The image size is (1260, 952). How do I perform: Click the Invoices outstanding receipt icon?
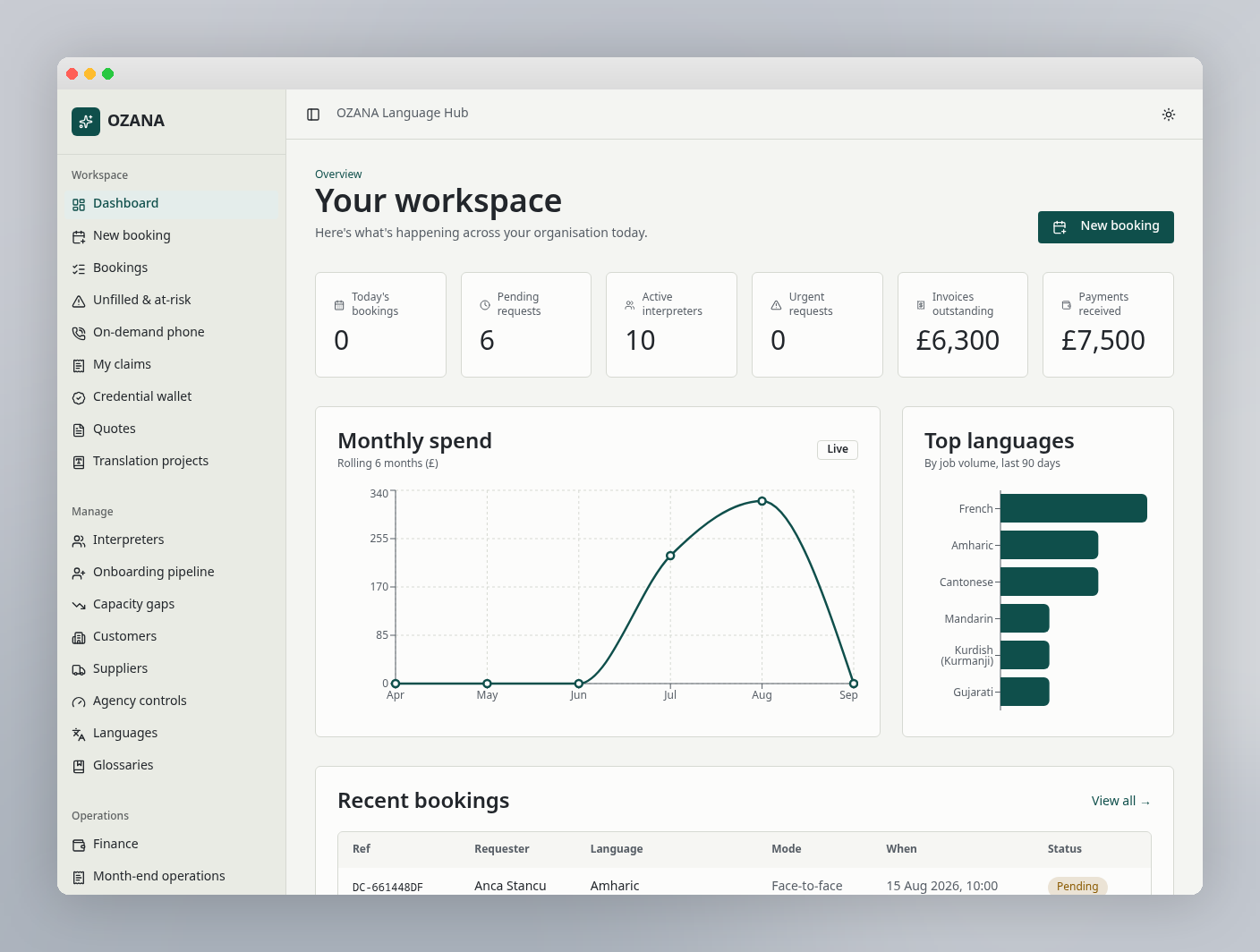click(921, 305)
